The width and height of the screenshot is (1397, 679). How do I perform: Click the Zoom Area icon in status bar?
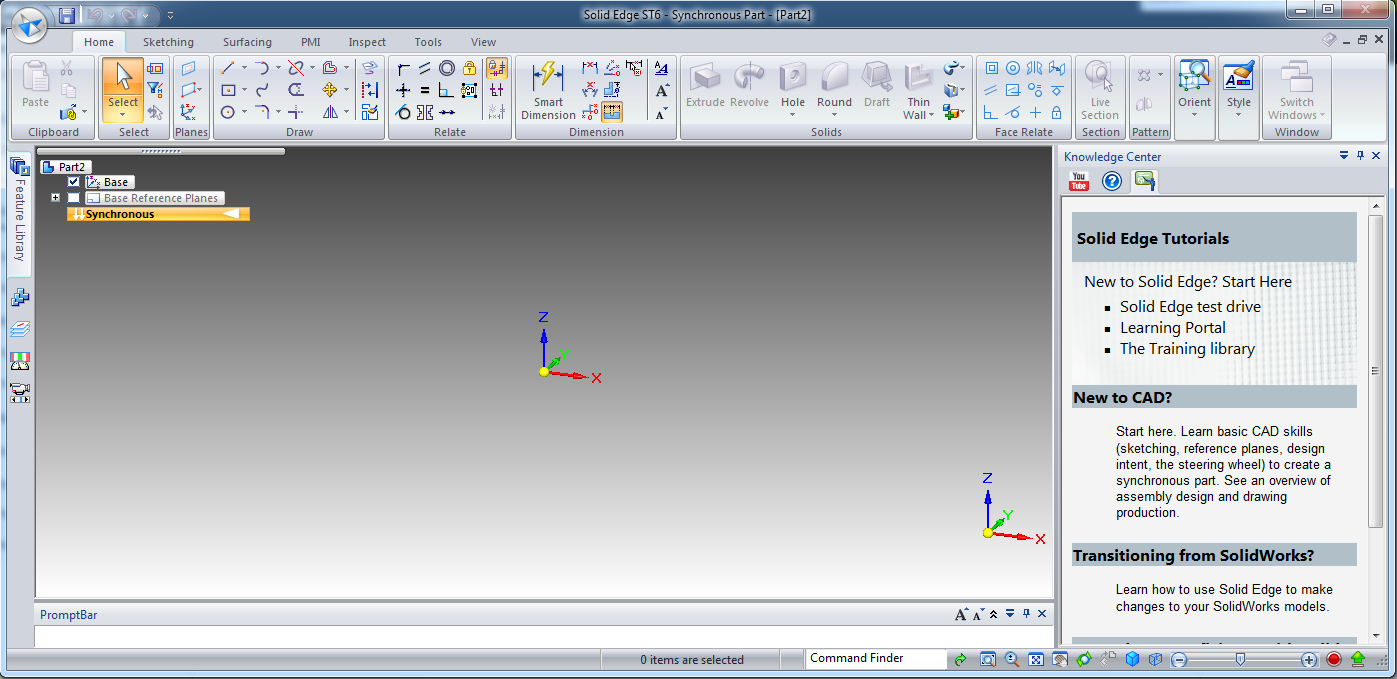point(988,659)
